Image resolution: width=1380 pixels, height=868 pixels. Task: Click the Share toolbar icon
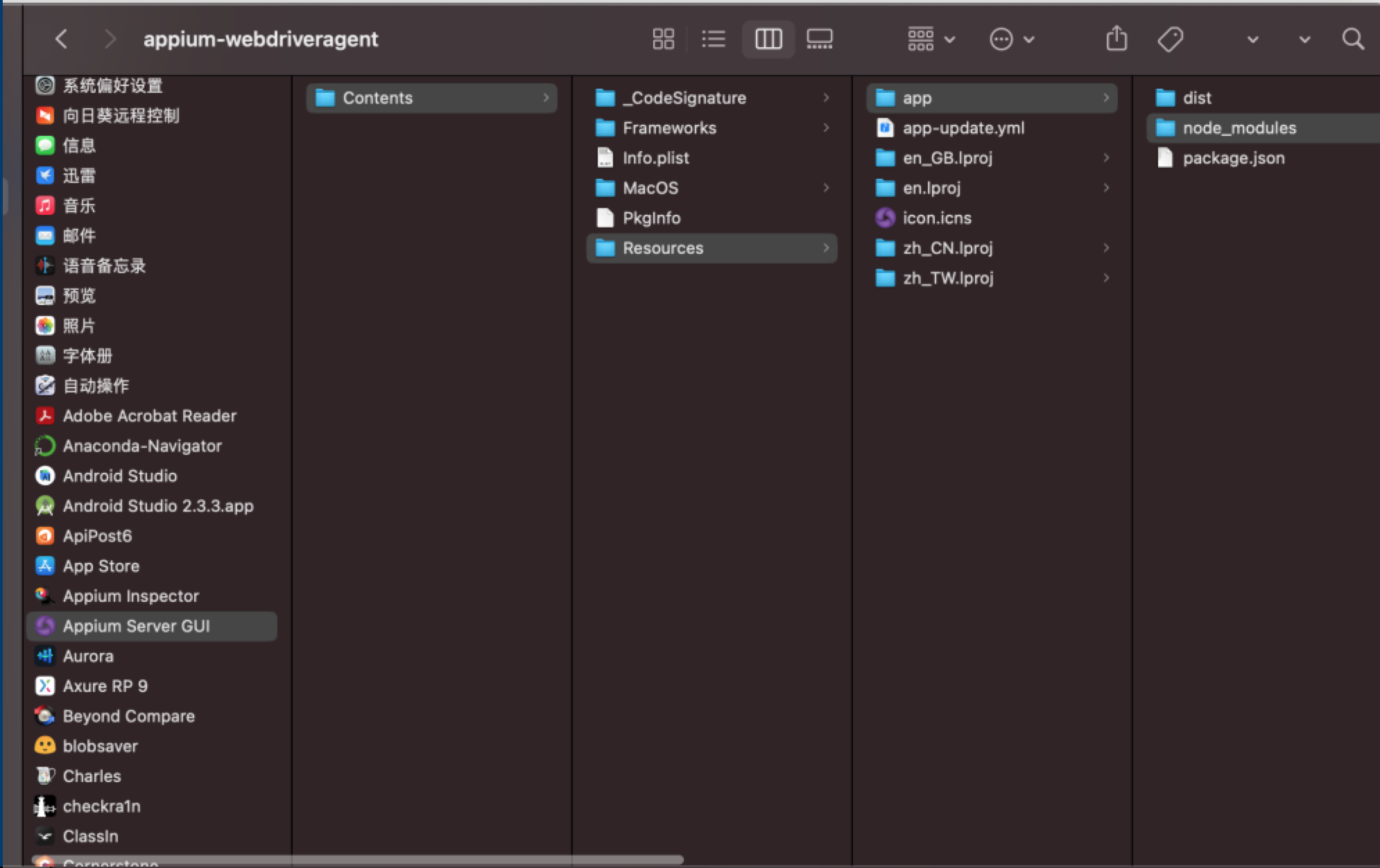pyautogui.click(x=1116, y=39)
